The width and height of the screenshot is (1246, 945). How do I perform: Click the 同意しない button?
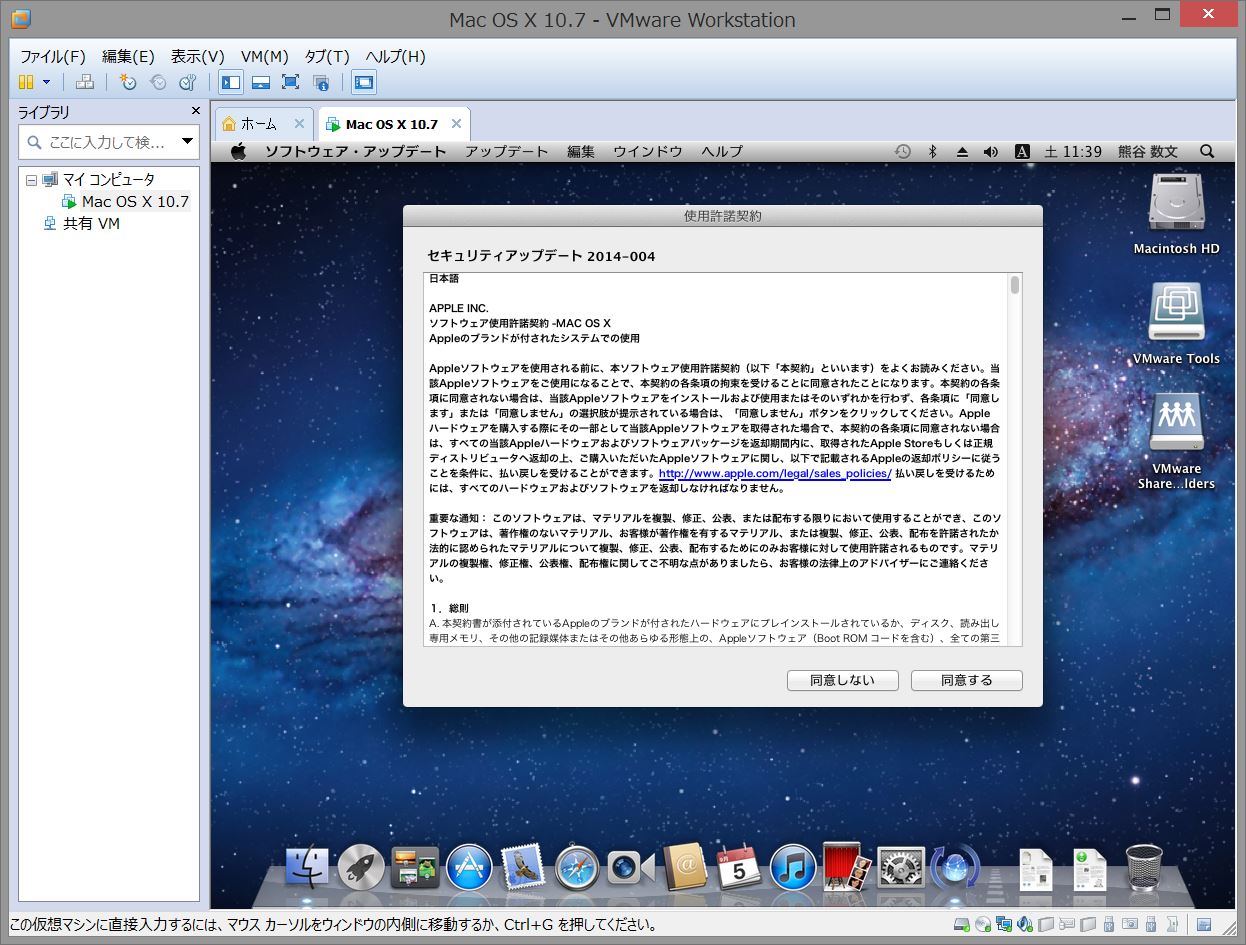coord(842,680)
